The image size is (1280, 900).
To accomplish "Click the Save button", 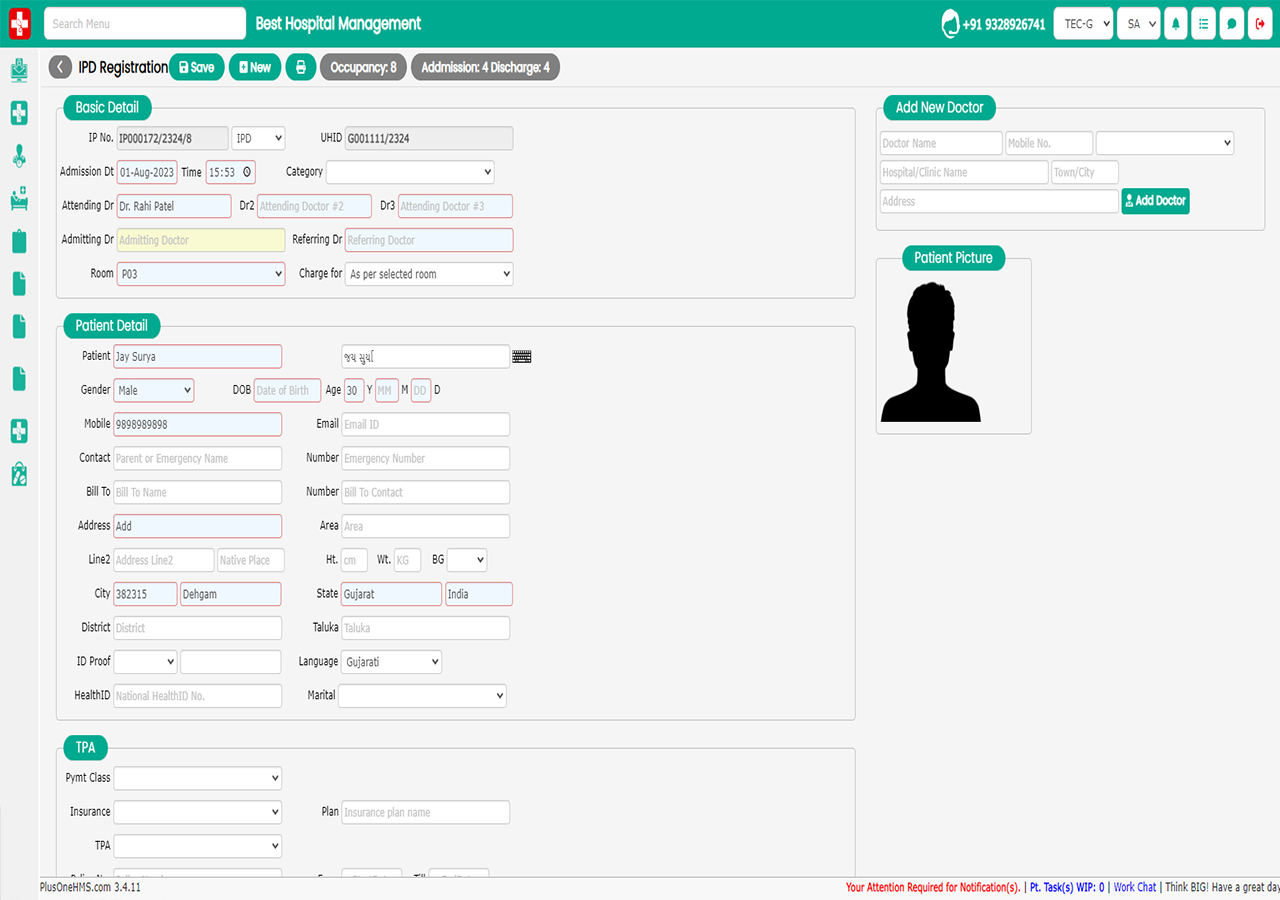I will (x=196, y=67).
